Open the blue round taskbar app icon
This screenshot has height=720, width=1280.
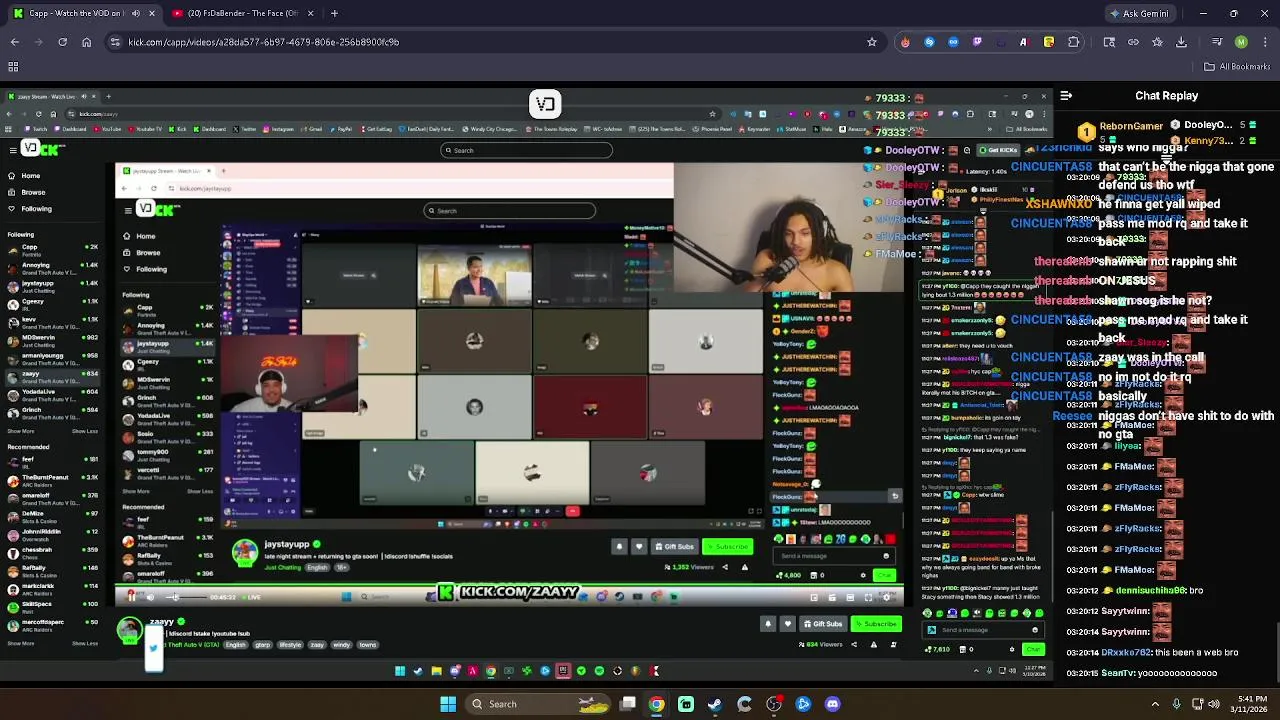(x=803, y=704)
